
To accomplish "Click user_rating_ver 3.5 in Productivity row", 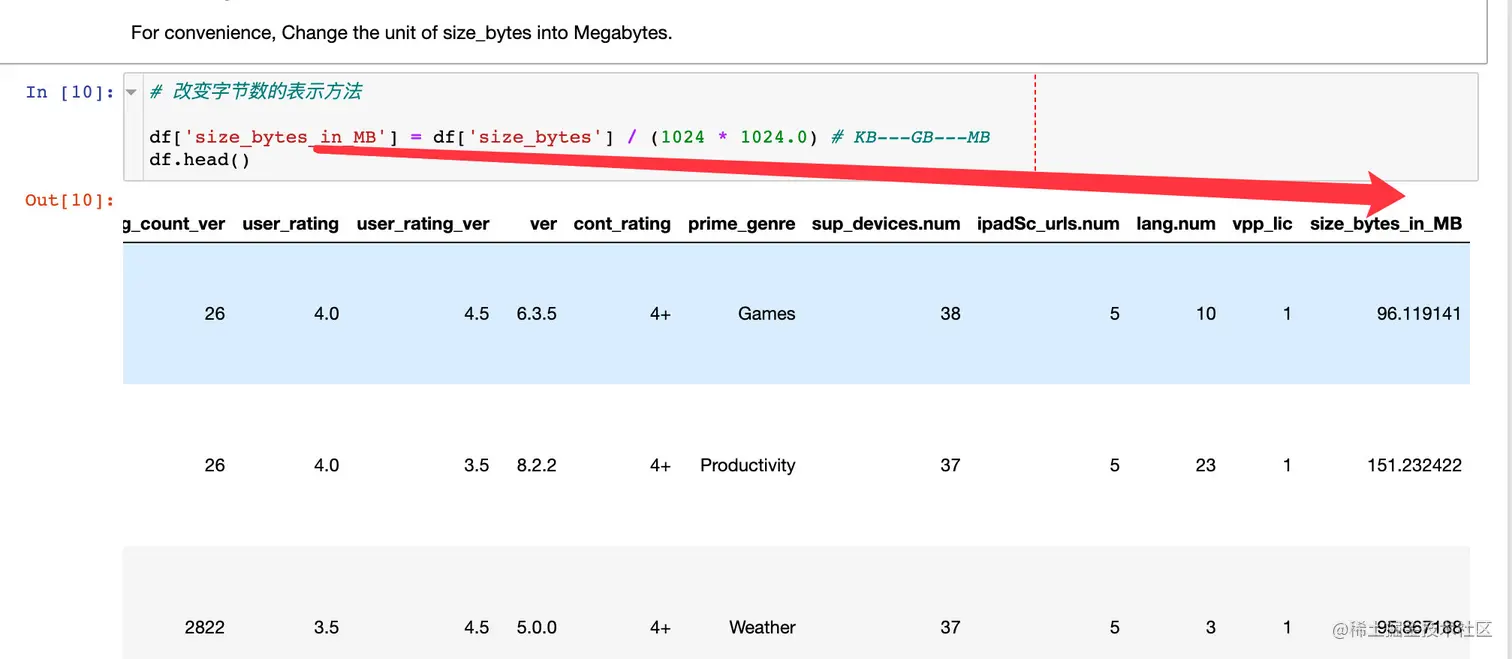I will tap(477, 466).
